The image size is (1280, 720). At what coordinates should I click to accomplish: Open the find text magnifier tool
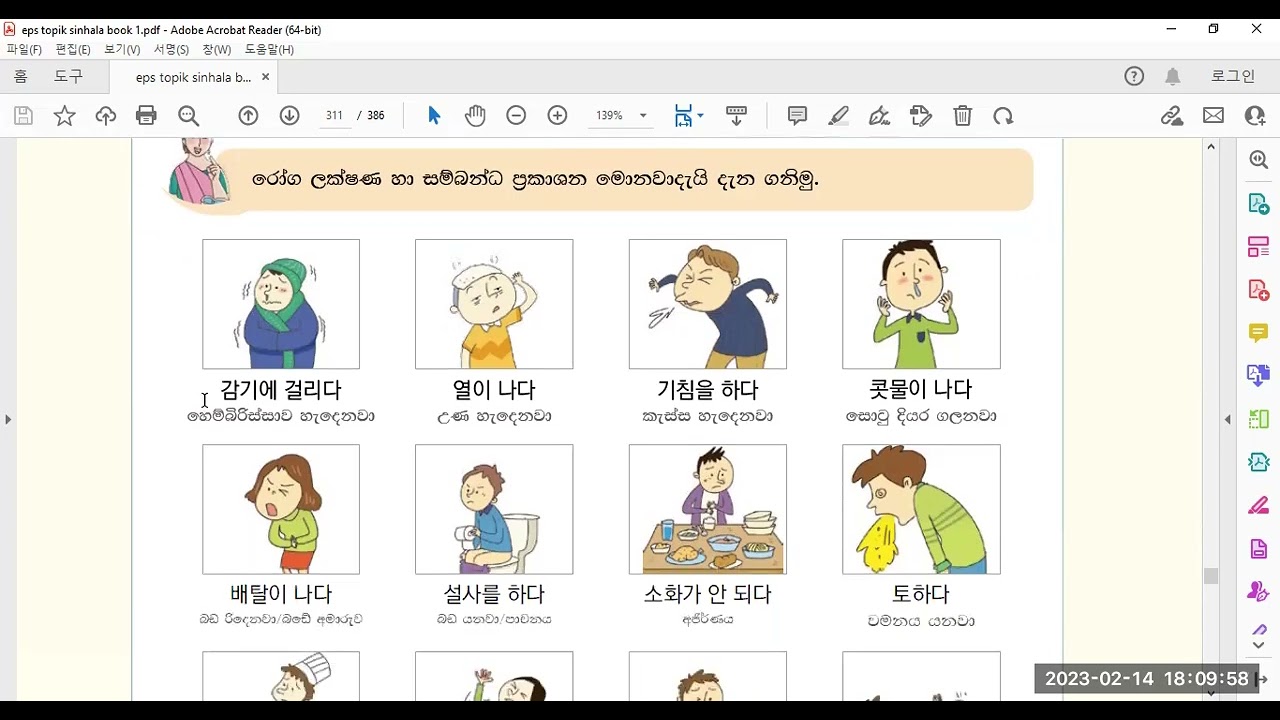pos(188,116)
